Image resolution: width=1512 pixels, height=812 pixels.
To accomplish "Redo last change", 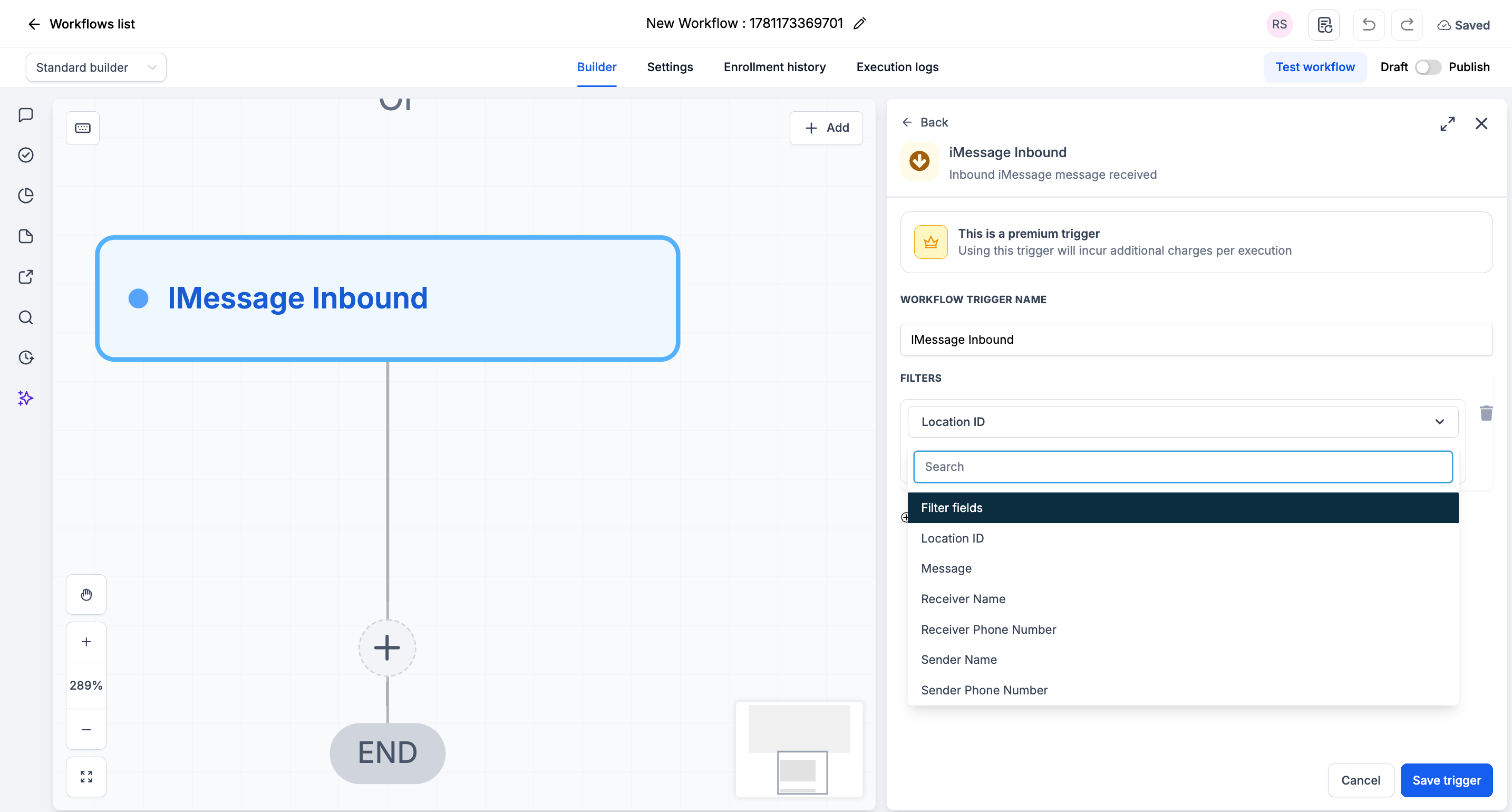I will coord(1407,25).
